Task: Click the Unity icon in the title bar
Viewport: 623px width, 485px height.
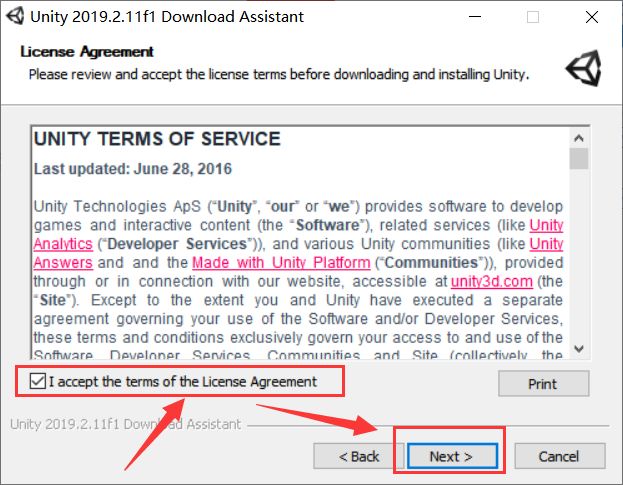Action: point(15,17)
